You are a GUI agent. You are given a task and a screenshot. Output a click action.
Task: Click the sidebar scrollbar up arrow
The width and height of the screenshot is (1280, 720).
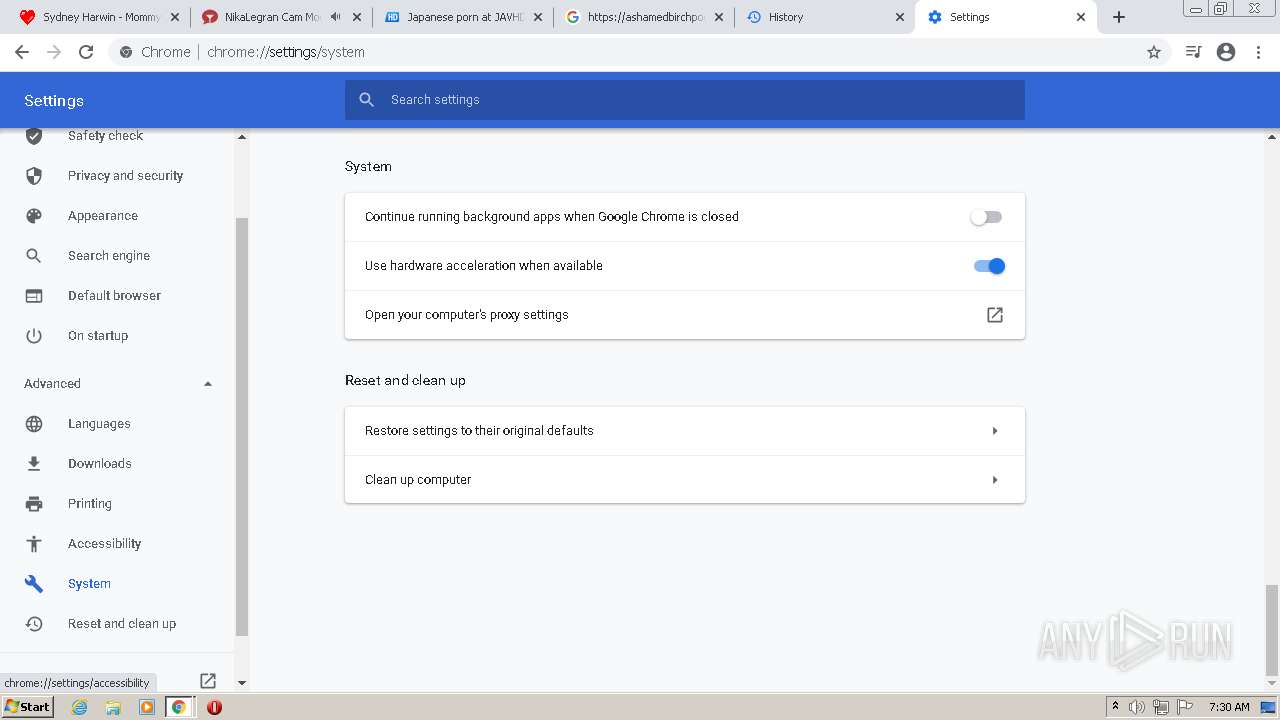pyautogui.click(x=241, y=136)
